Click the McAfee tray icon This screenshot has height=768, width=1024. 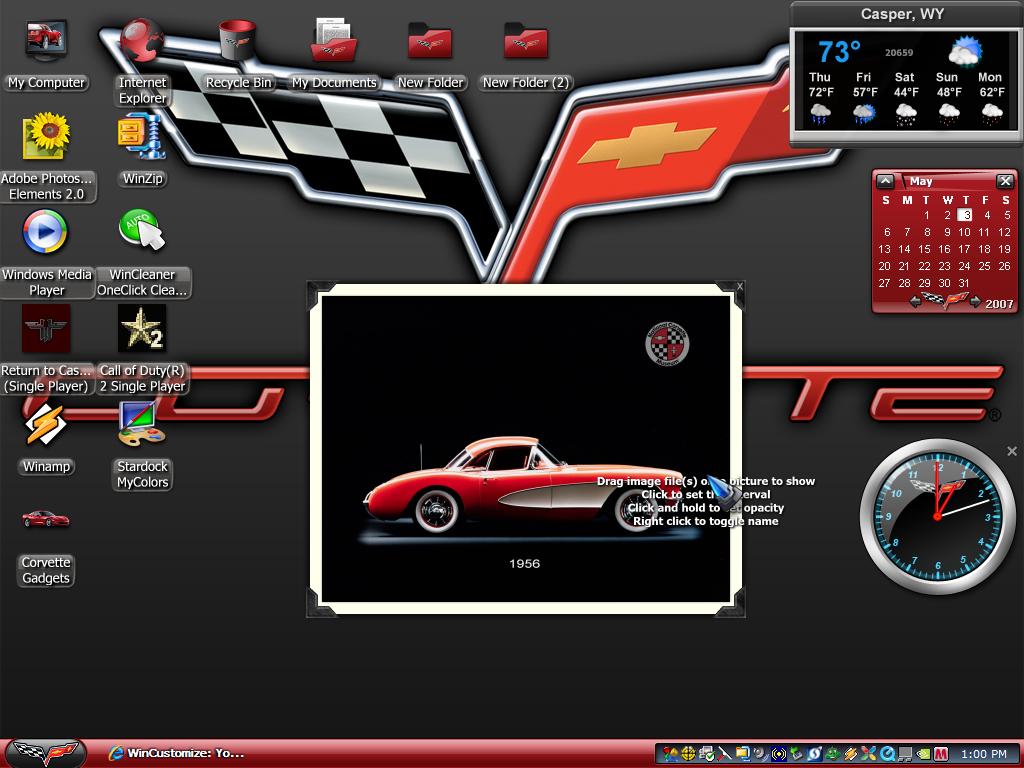click(941, 754)
